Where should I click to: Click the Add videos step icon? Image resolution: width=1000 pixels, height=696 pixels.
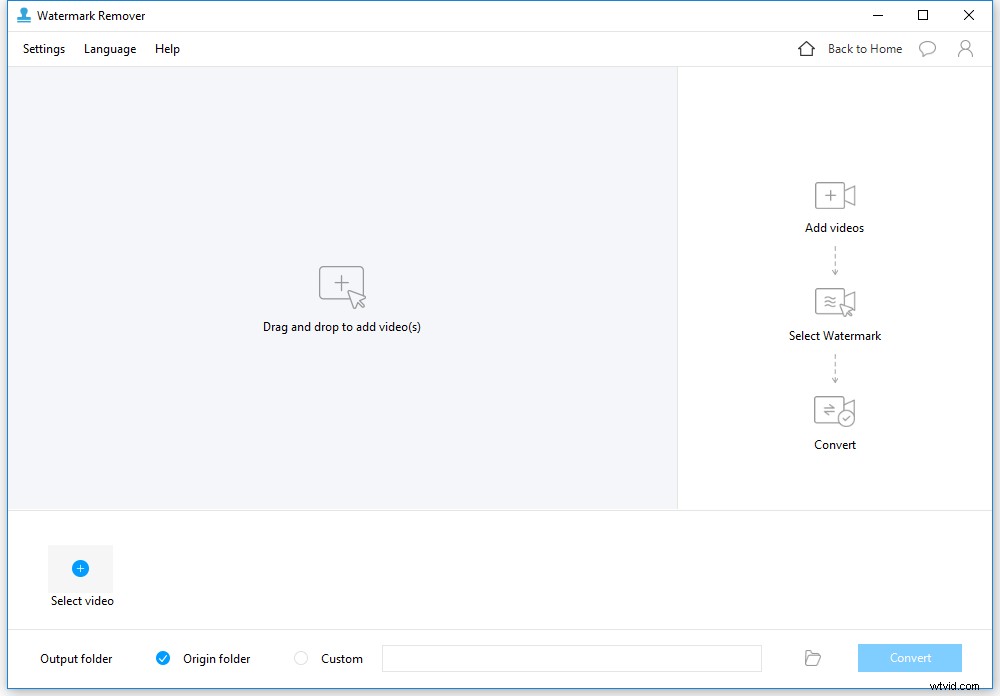(x=834, y=195)
